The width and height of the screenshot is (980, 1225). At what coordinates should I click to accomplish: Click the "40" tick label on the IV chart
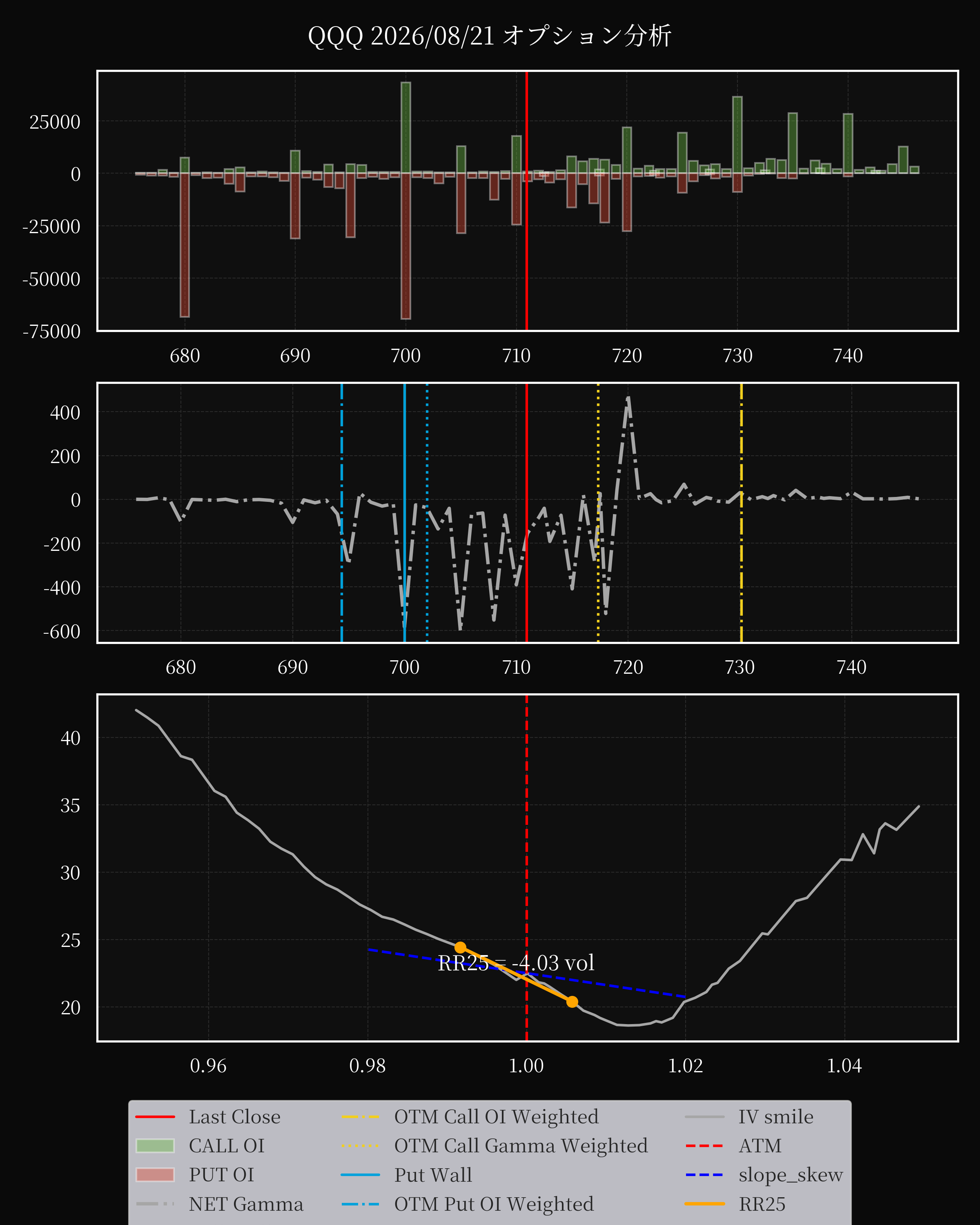tap(71, 738)
